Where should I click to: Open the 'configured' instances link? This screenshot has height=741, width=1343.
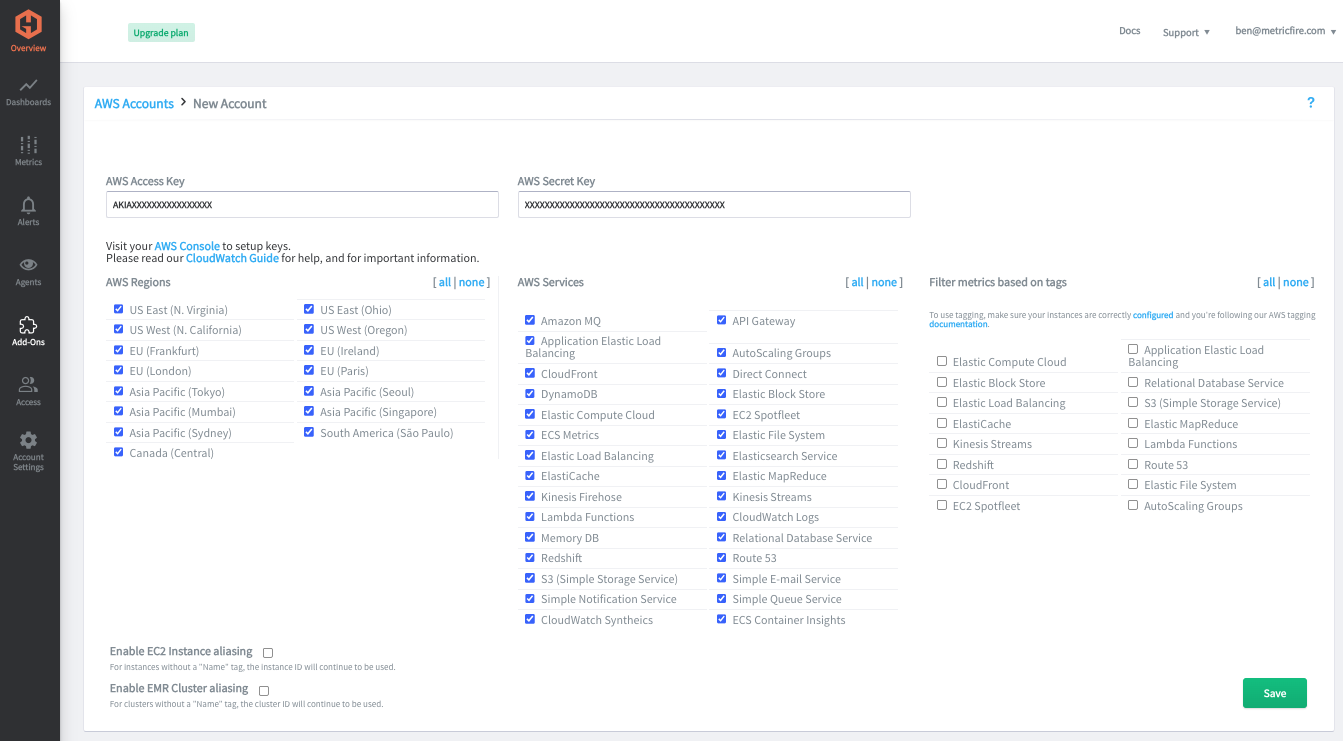click(x=1153, y=315)
